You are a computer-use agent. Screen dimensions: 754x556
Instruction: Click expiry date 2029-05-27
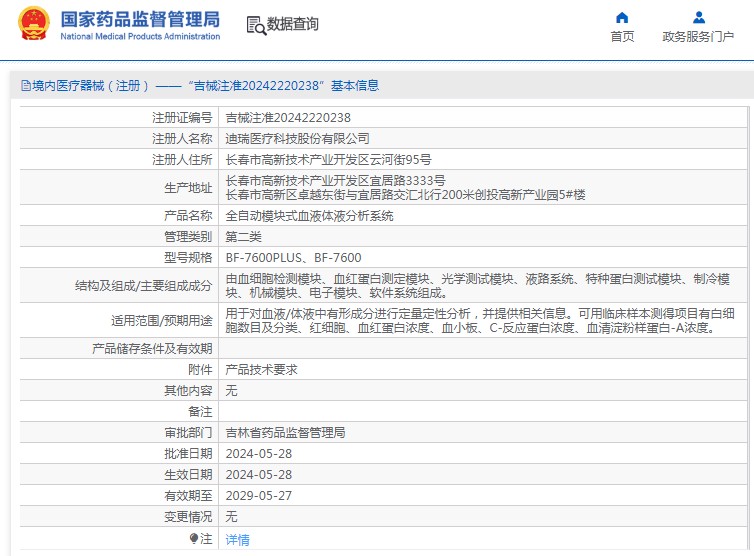click(x=259, y=496)
